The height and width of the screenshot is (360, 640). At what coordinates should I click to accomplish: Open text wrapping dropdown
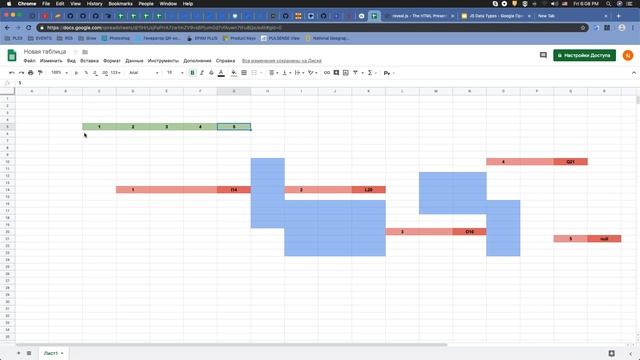pos(299,73)
